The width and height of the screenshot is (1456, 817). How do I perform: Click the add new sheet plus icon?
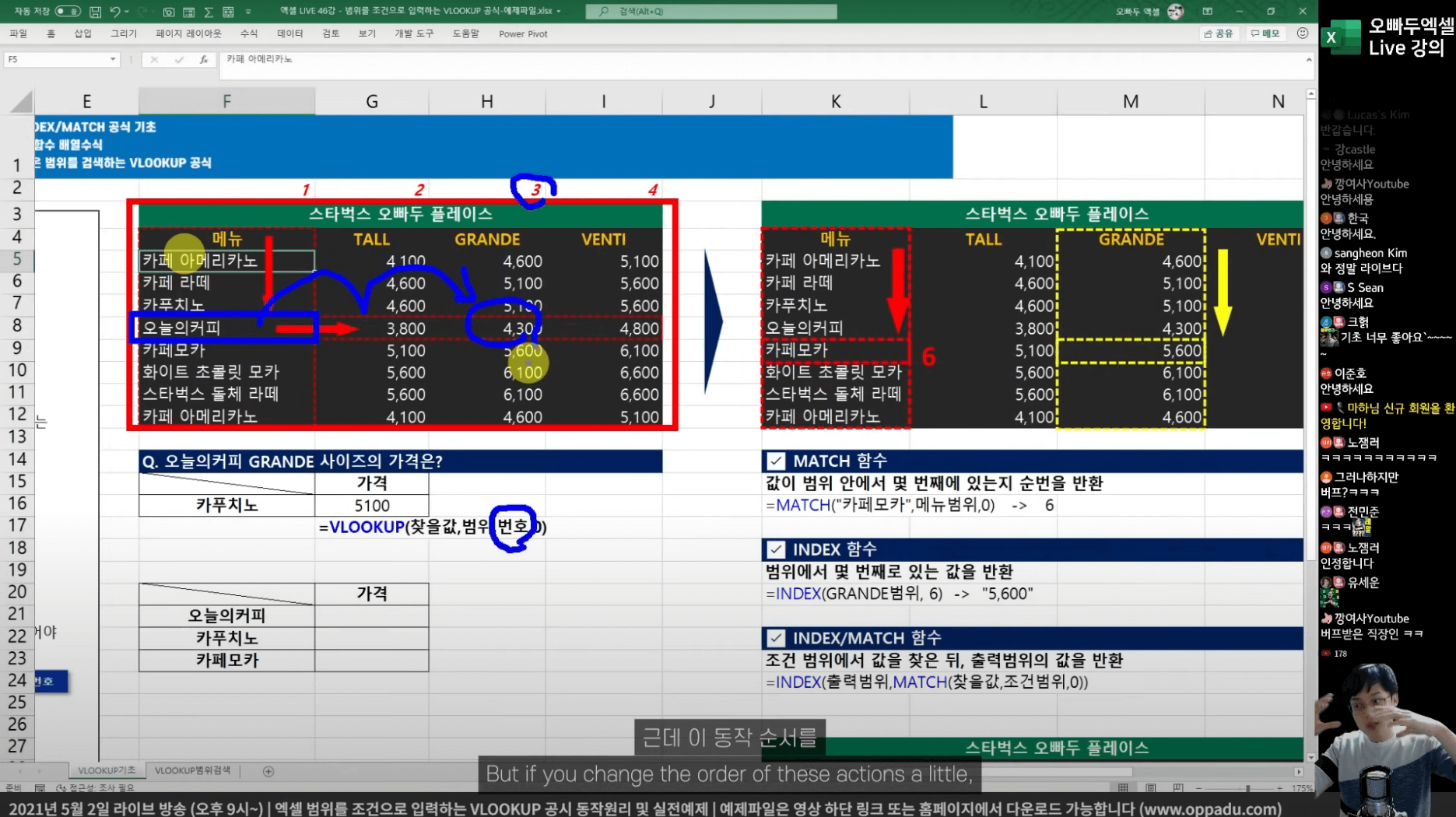click(268, 771)
